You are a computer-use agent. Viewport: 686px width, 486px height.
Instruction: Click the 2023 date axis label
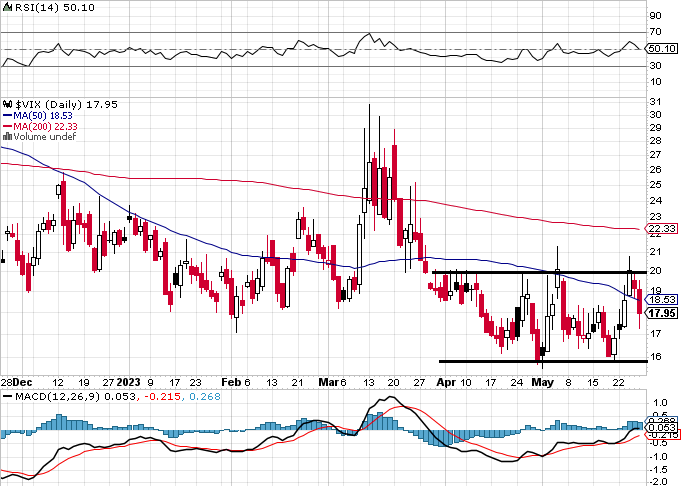pyautogui.click(x=128, y=382)
